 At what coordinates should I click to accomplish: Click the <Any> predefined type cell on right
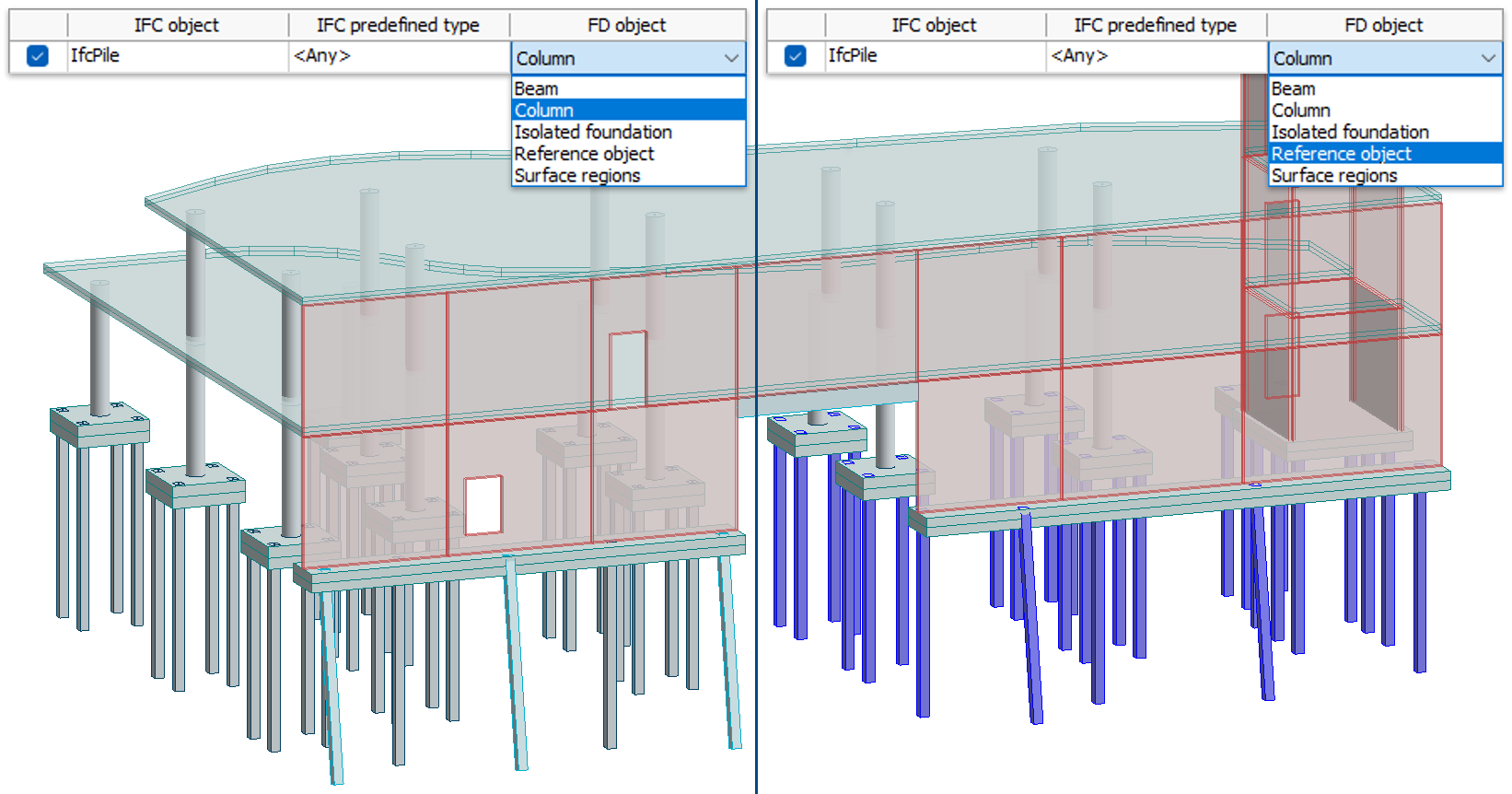click(1155, 56)
